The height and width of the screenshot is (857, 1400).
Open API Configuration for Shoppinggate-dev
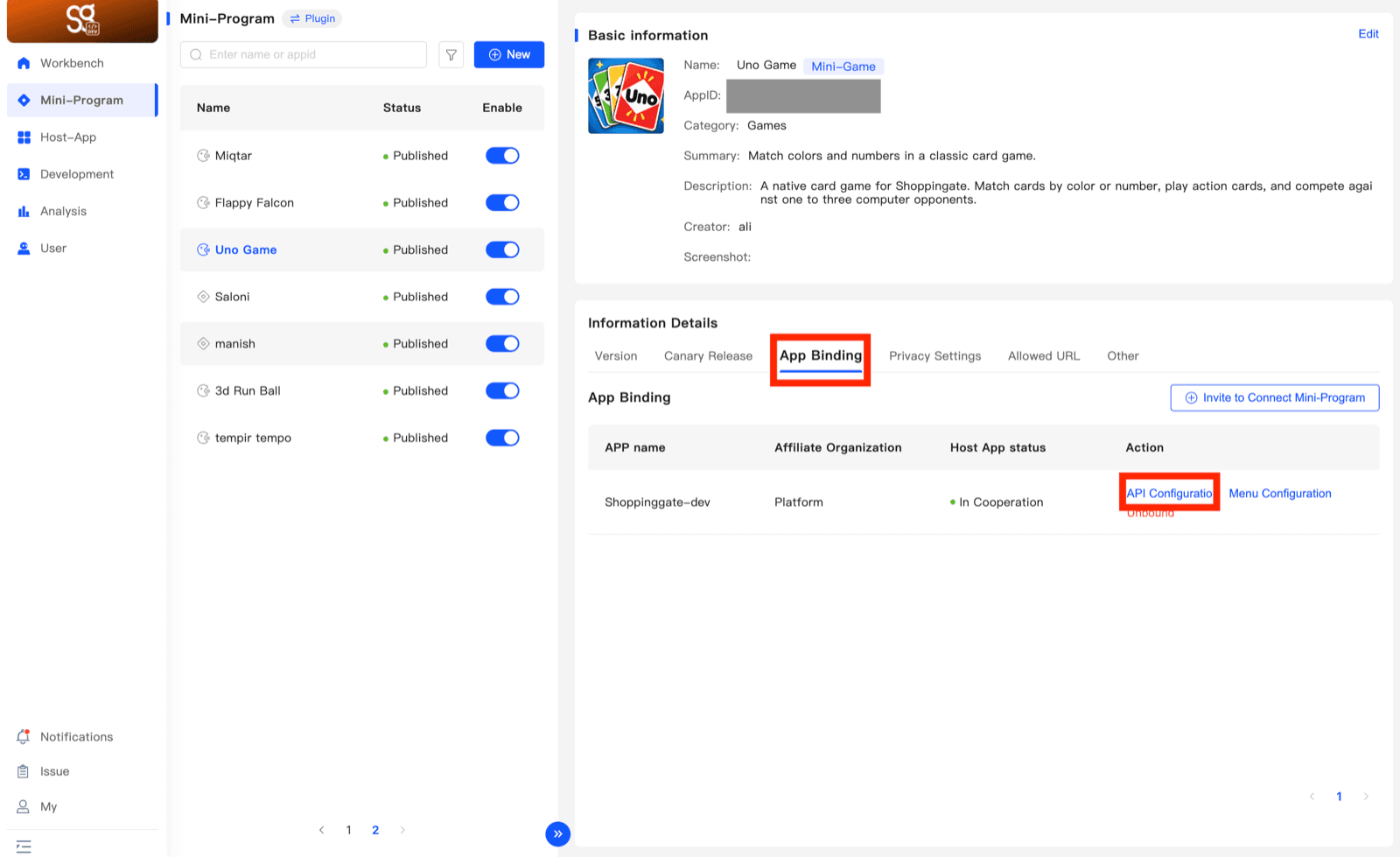(1169, 494)
